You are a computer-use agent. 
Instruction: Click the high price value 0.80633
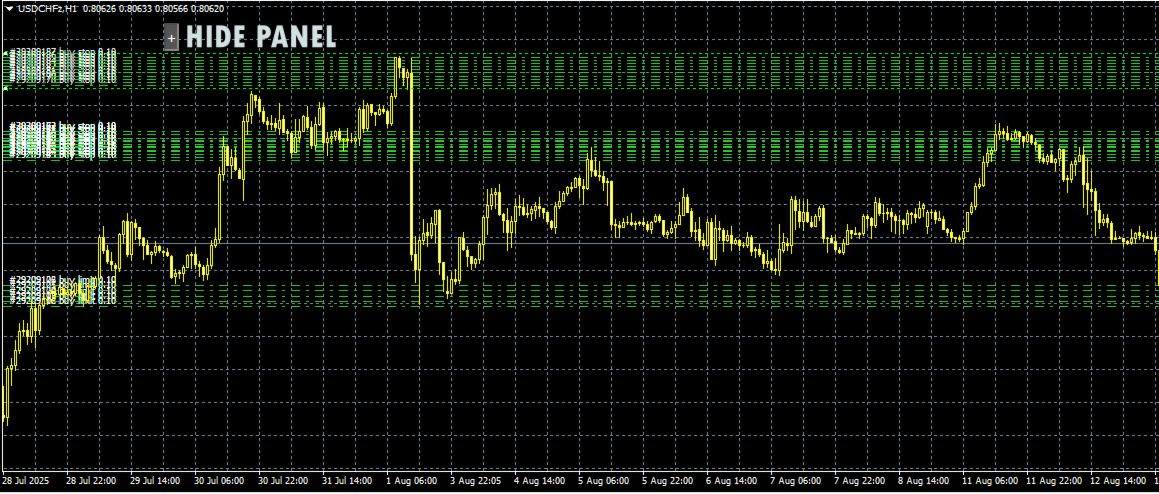(x=135, y=8)
